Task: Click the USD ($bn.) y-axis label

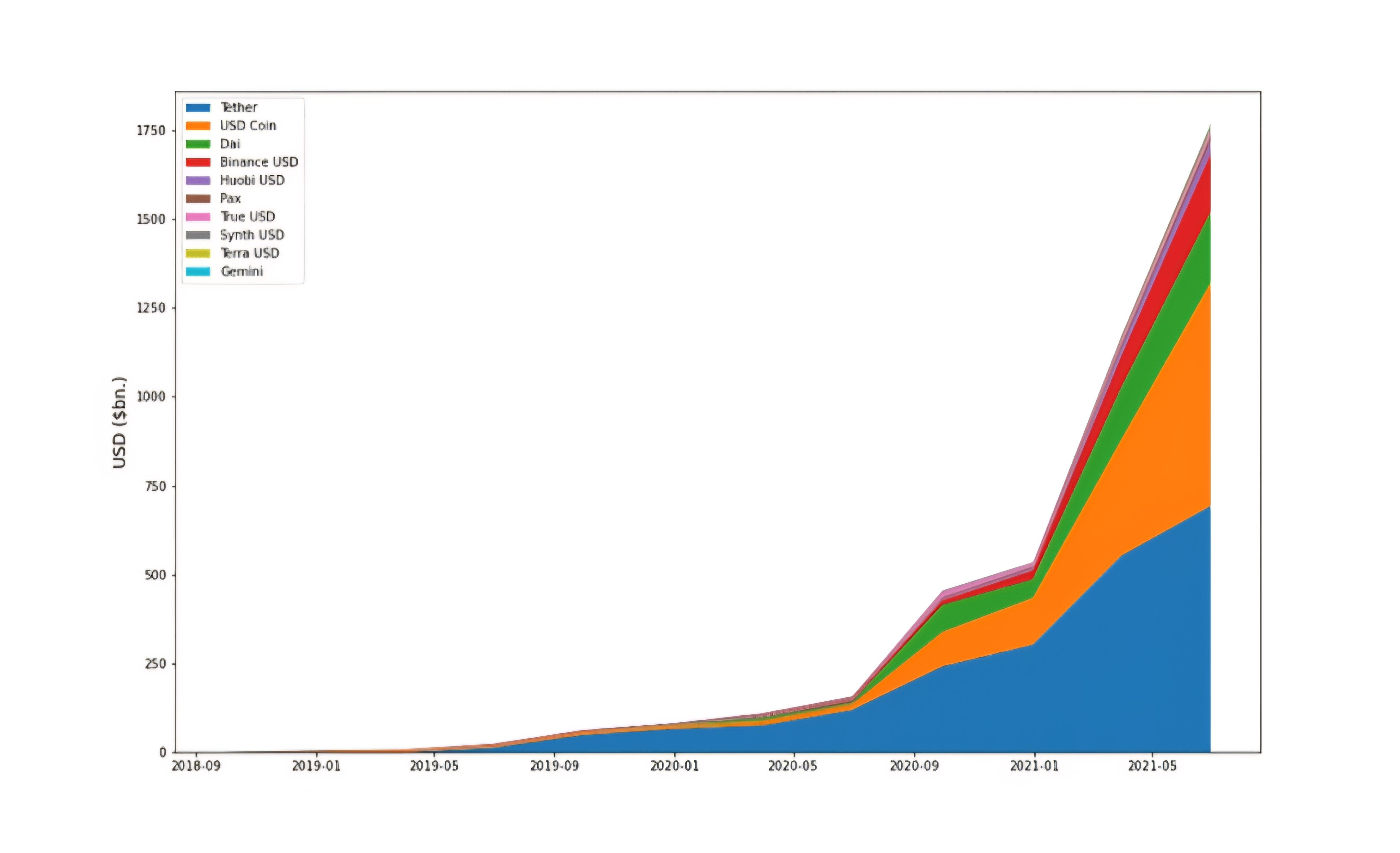Action: coord(119,422)
